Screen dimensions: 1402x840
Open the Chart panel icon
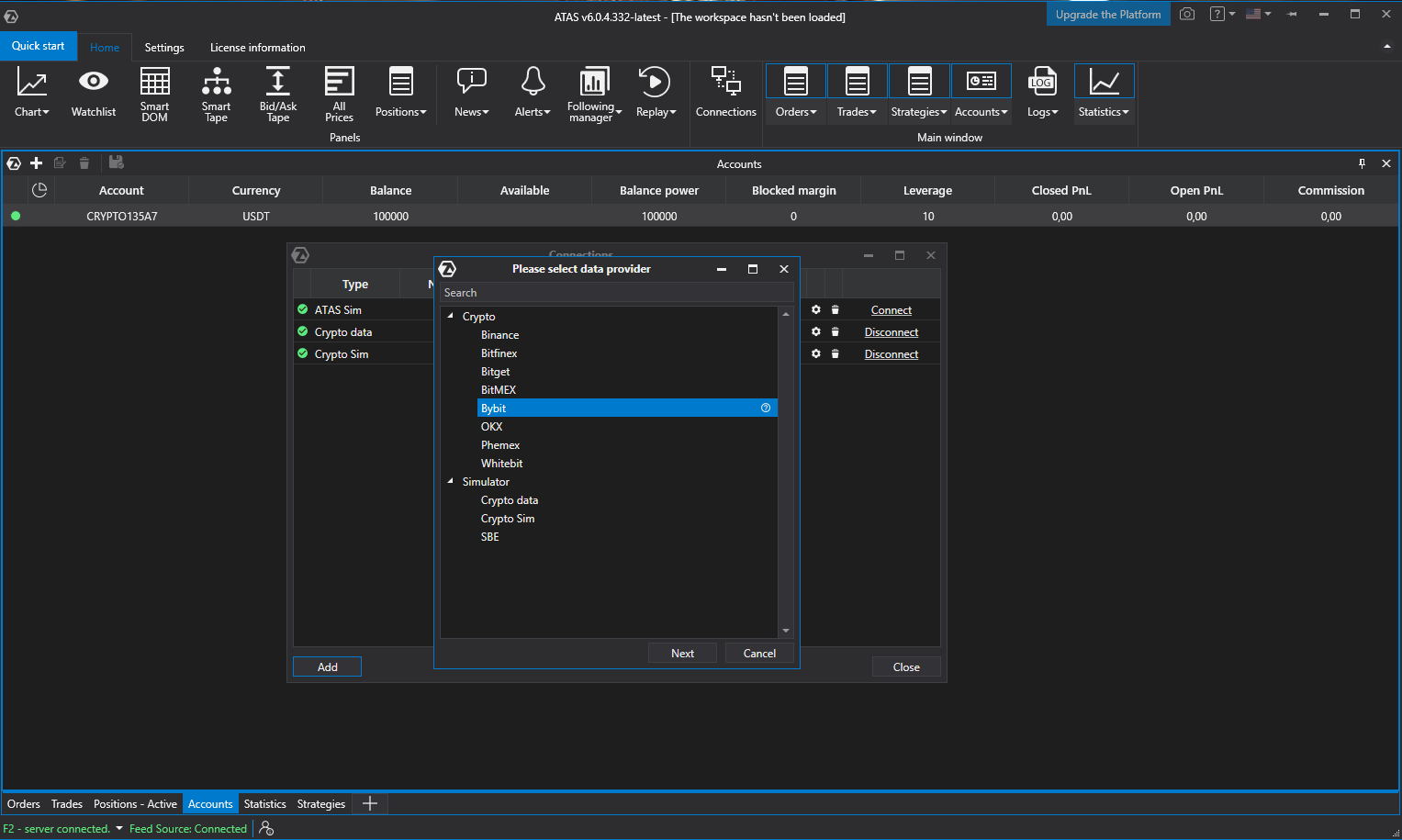click(x=32, y=83)
